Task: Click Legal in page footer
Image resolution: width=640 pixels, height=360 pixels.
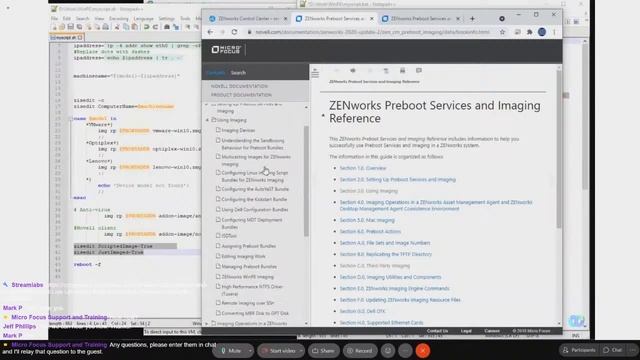Action: click(466, 331)
